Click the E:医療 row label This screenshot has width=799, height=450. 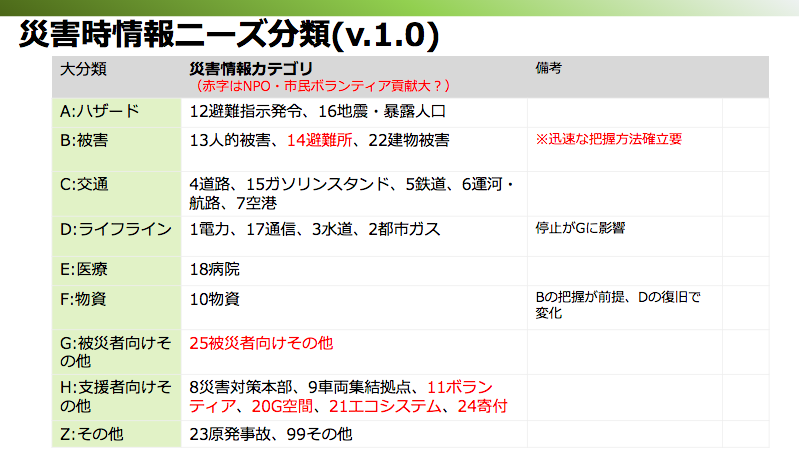pyautogui.click(x=84, y=269)
